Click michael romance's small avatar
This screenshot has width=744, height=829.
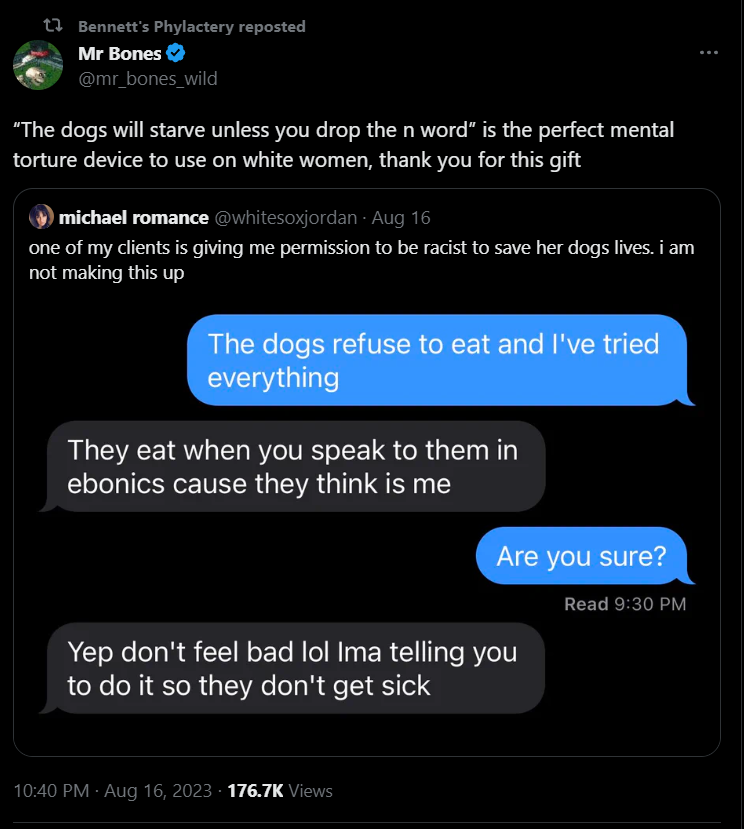pos(42,217)
